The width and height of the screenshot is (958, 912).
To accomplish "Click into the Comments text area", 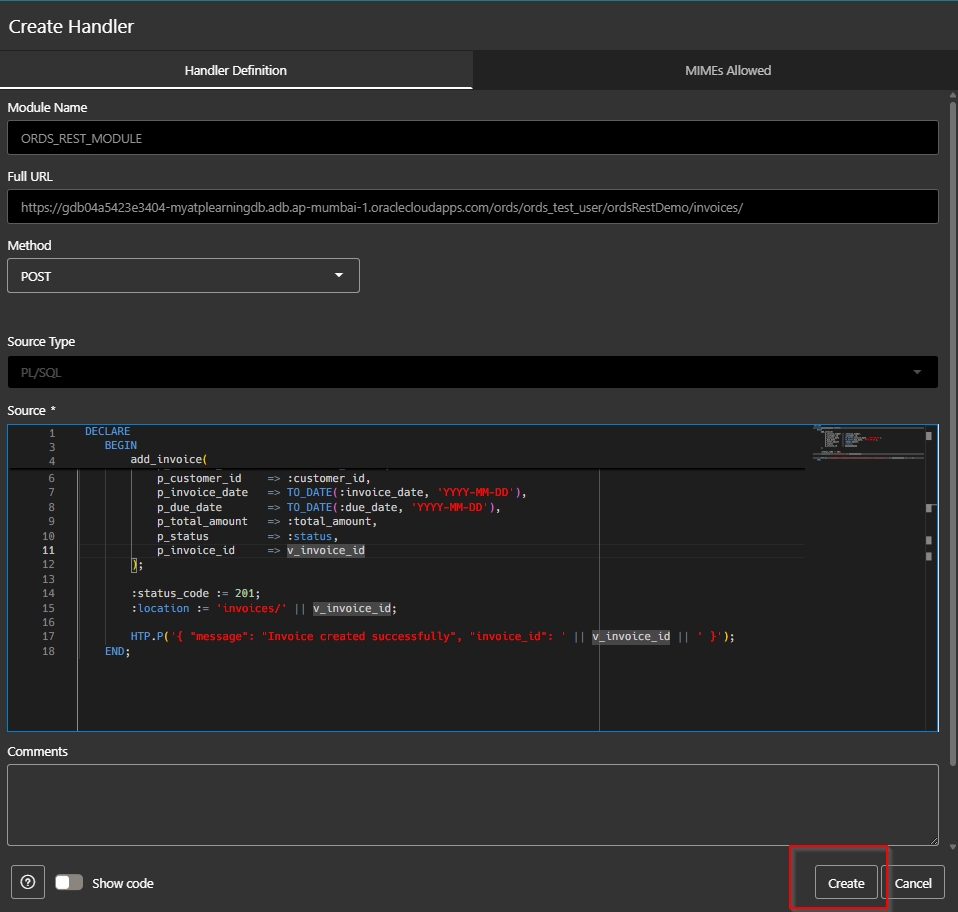I will pos(471,805).
